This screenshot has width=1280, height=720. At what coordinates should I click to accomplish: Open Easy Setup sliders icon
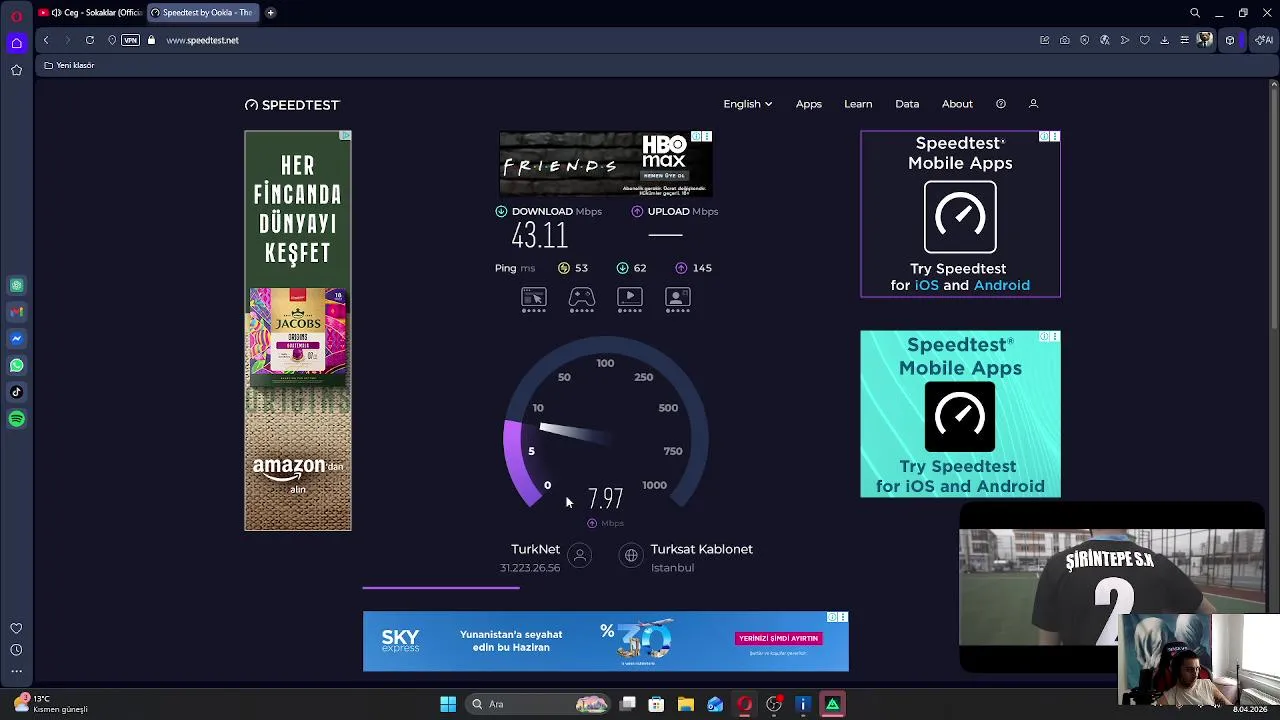coord(1184,40)
